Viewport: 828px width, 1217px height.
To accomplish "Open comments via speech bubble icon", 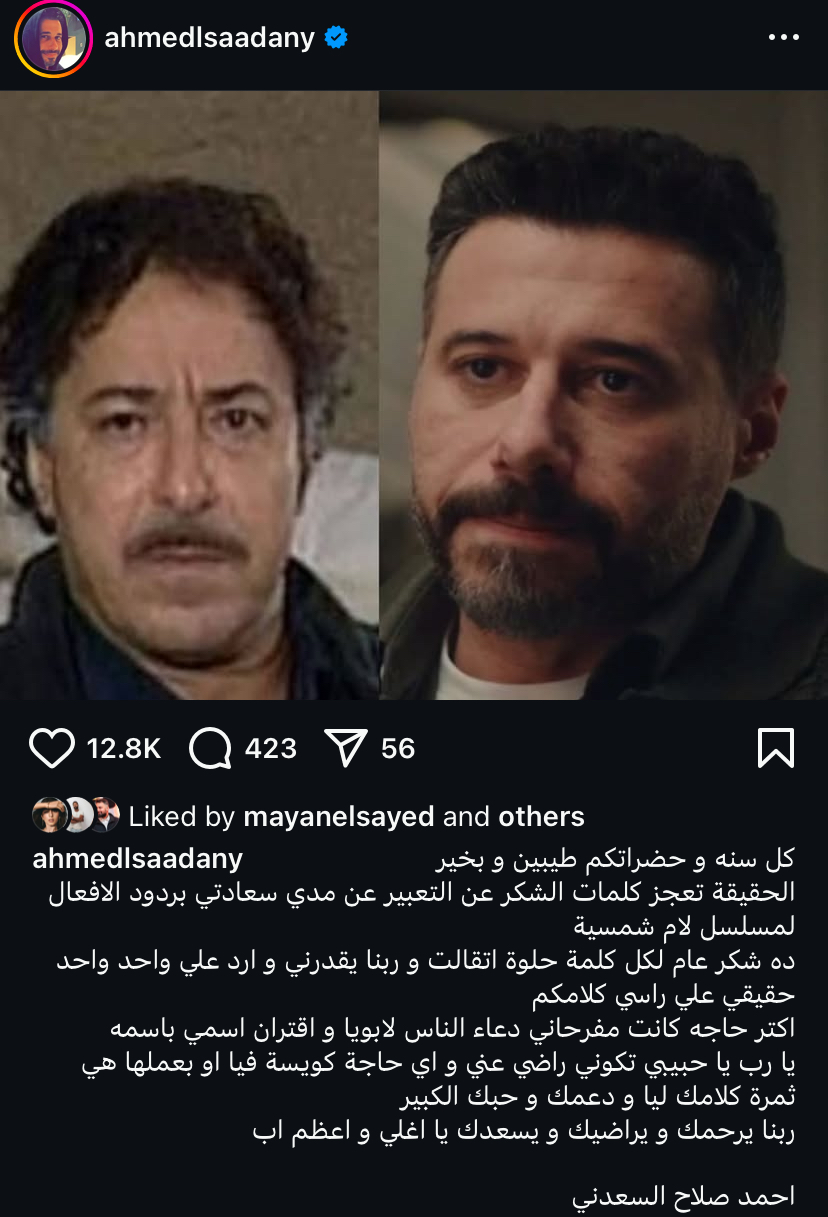I will pyautogui.click(x=210, y=748).
